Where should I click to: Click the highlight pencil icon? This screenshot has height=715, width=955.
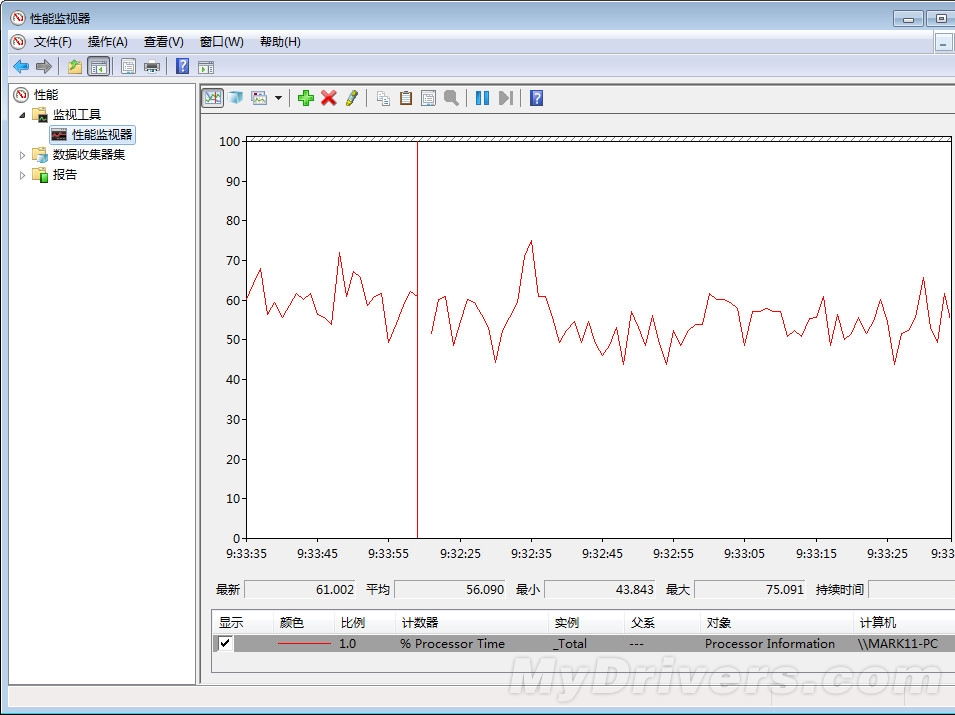pos(351,98)
